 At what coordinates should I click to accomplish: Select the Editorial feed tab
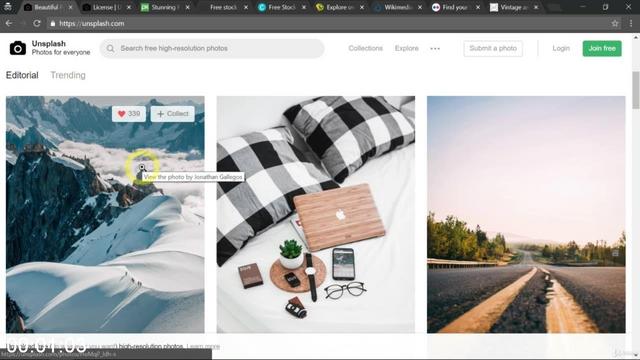point(22,75)
